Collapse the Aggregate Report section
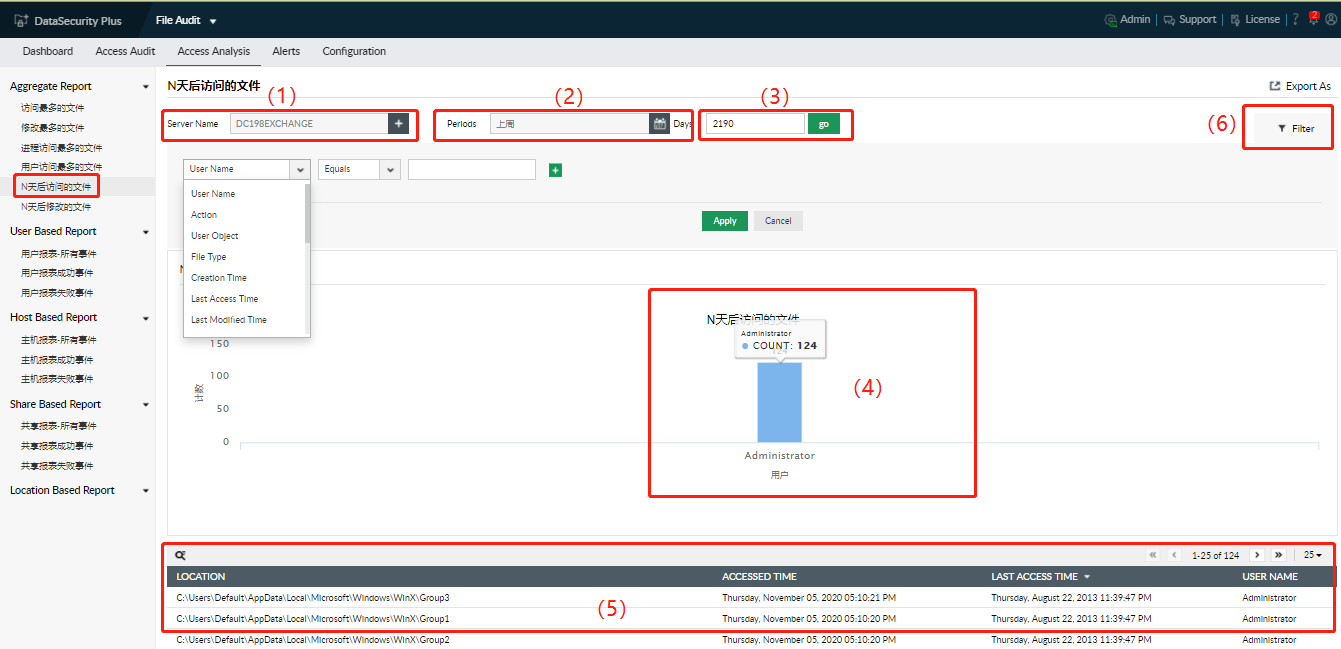This screenshot has width=1341, height=649. tap(146, 87)
